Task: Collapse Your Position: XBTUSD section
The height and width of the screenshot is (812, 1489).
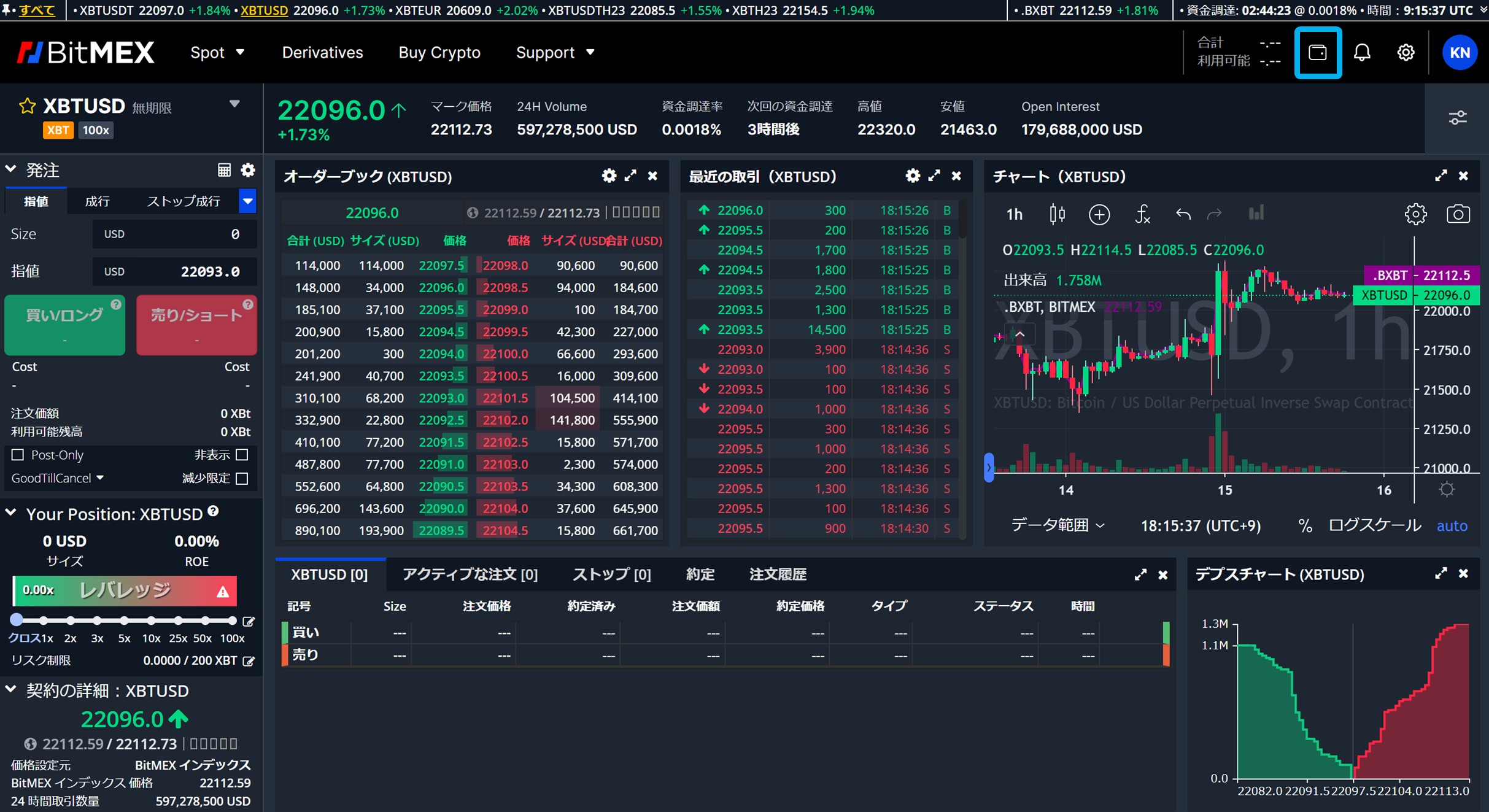Action: (10, 512)
